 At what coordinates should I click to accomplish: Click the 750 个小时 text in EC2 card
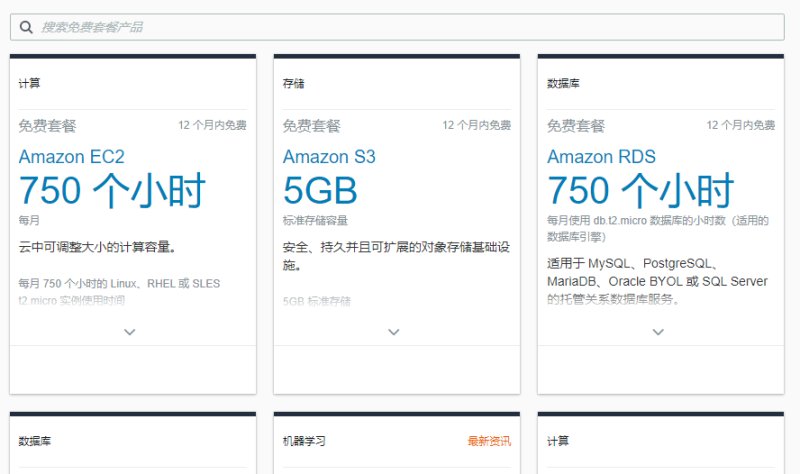(112, 190)
